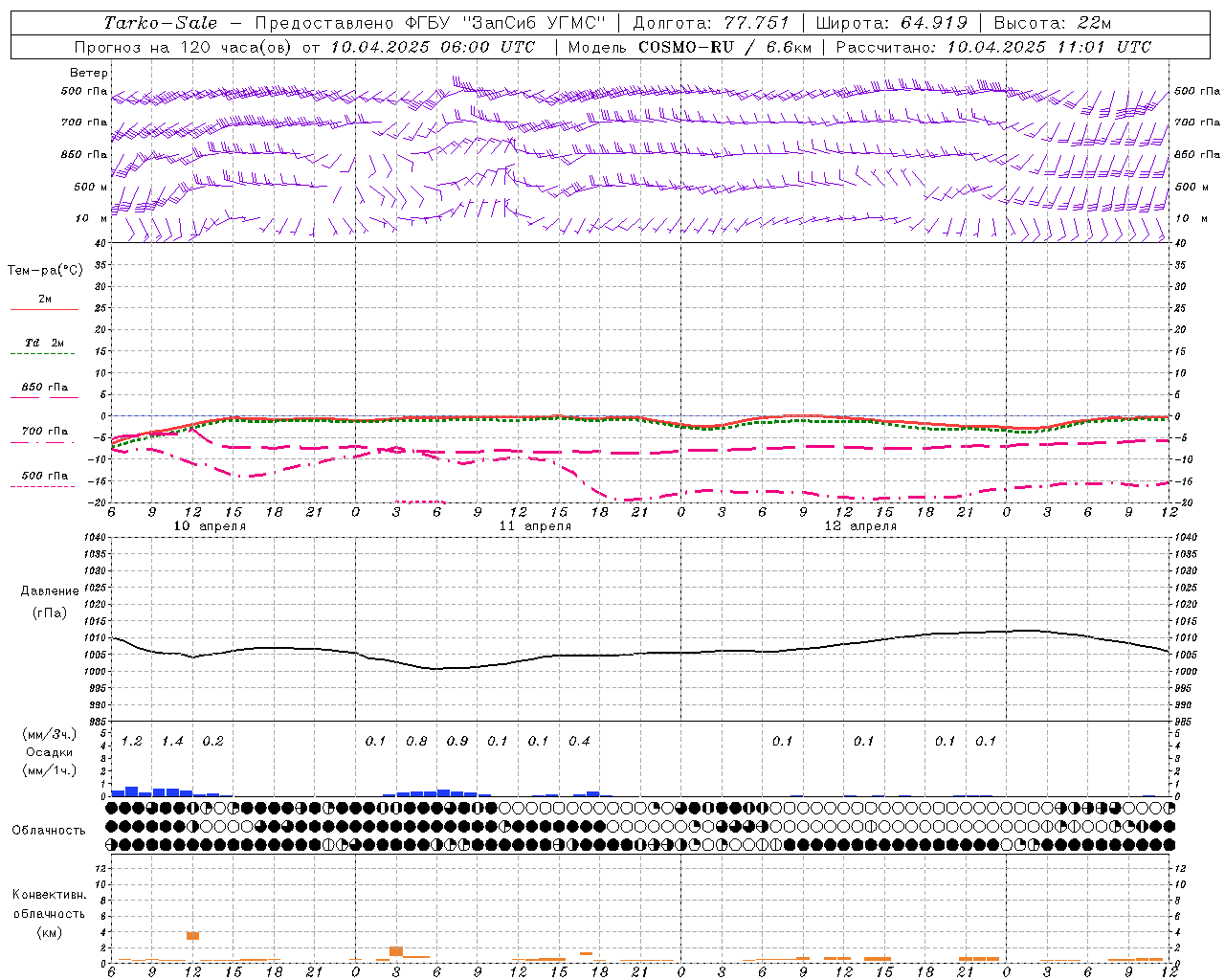Click the "2м" temperature legend entry
This screenshot has height=980, width=1225.
point(45,299)
